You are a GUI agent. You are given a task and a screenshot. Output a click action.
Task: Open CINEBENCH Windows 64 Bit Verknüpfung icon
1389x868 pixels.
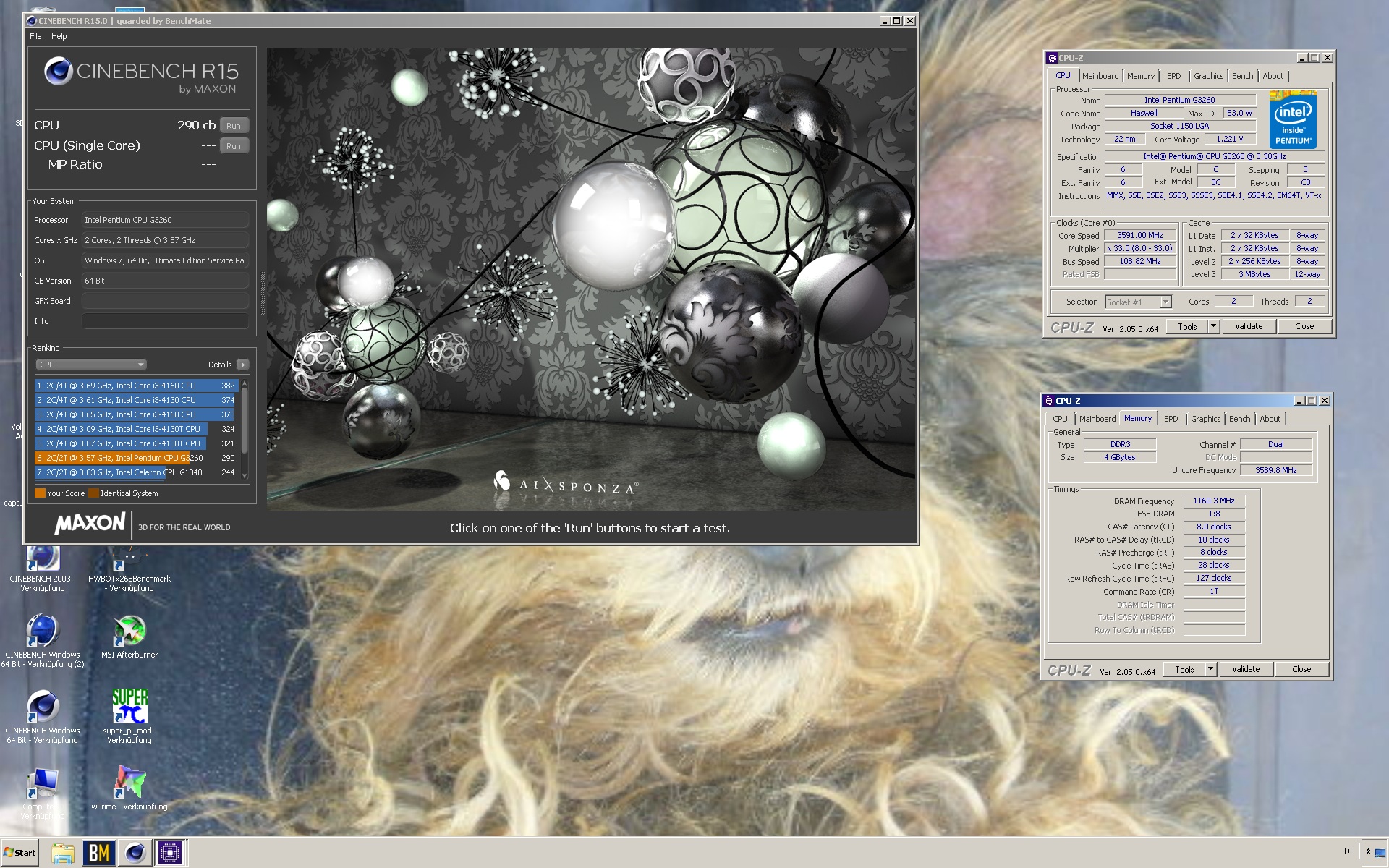tap(43, 716)
